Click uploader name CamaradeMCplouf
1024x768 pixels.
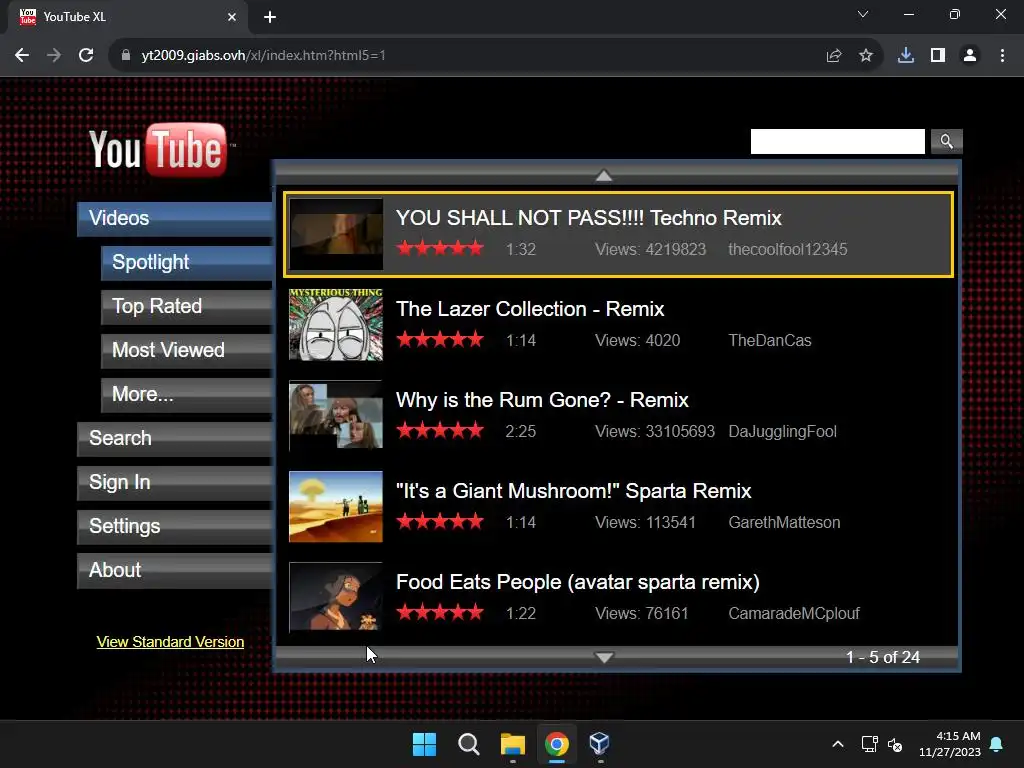(x=794, y=613)
